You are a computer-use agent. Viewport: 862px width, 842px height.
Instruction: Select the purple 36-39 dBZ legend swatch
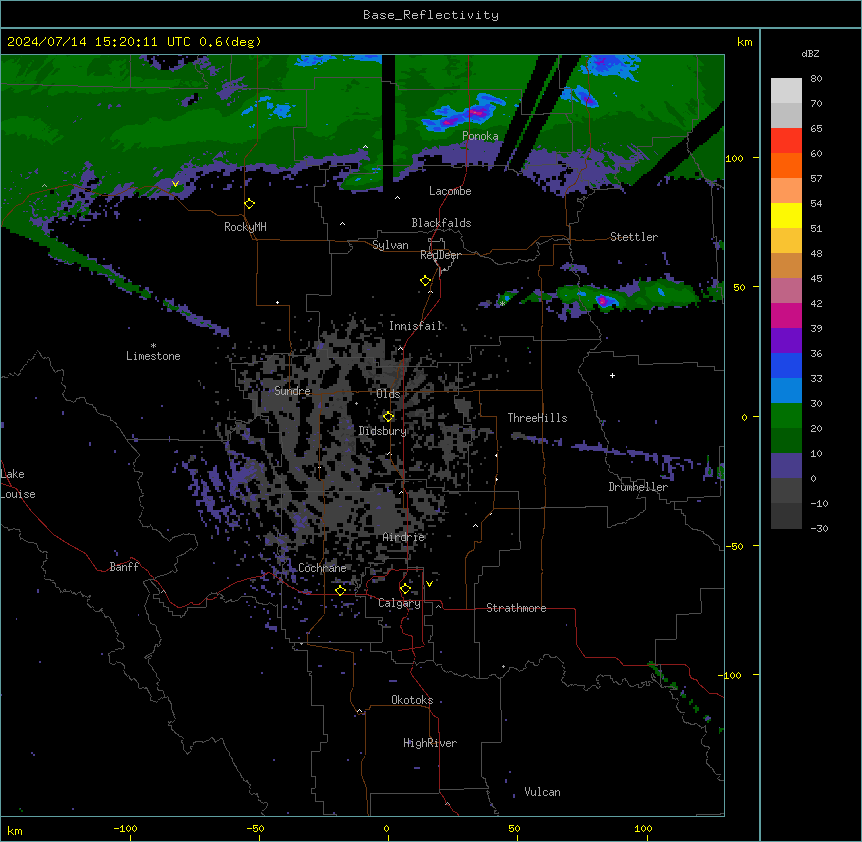pyautogui.click(x=786, y=341)
